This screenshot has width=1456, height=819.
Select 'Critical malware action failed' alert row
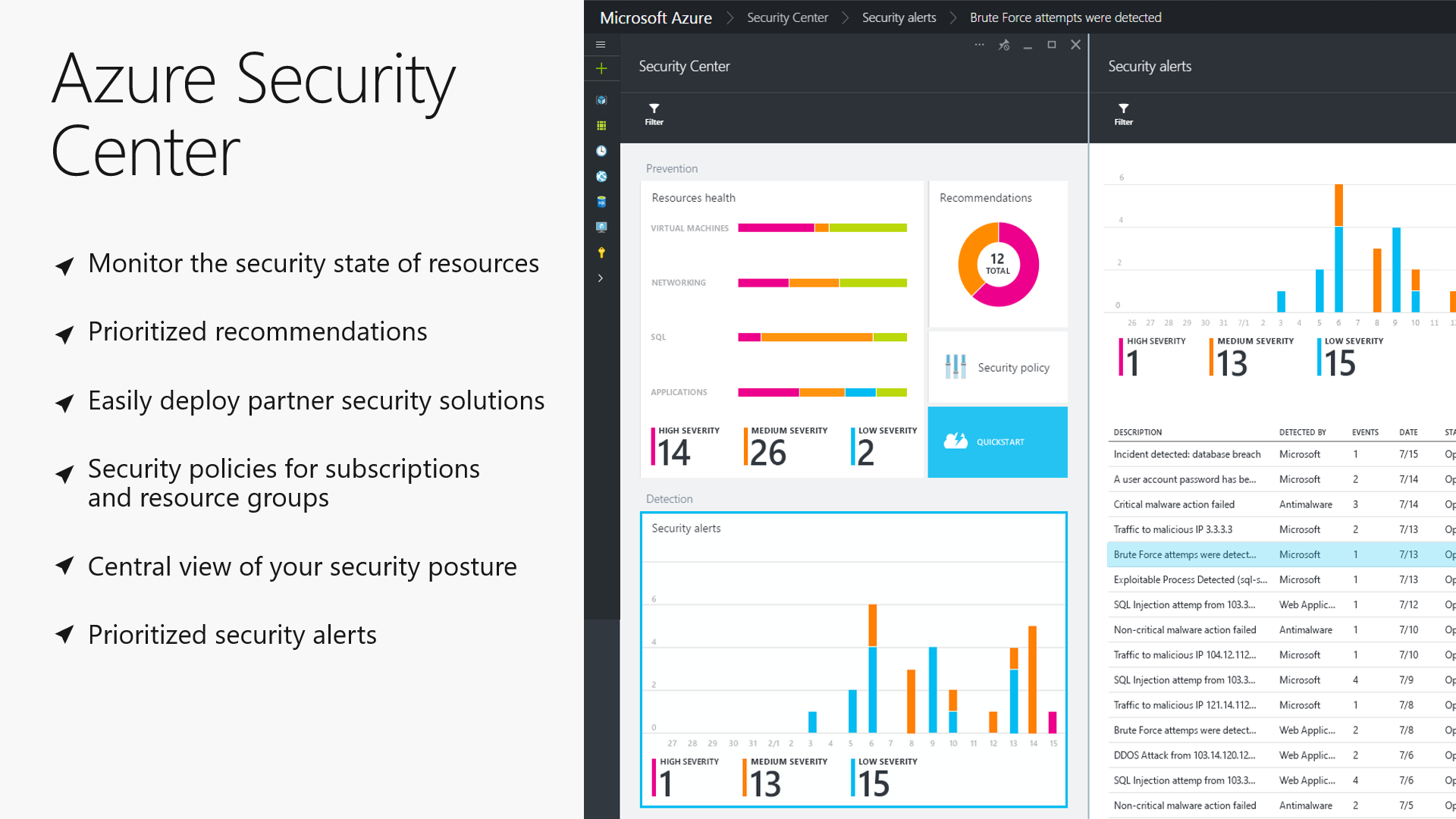(1282, 504)
